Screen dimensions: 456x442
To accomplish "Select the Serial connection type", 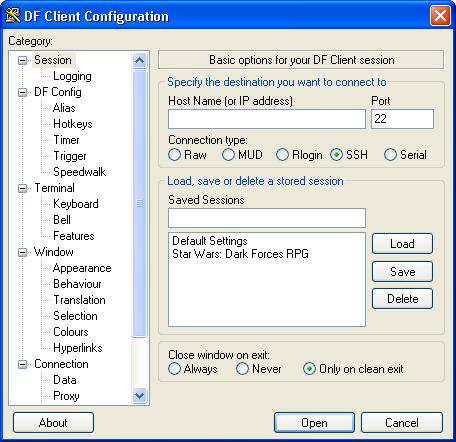I will [390, 155].
